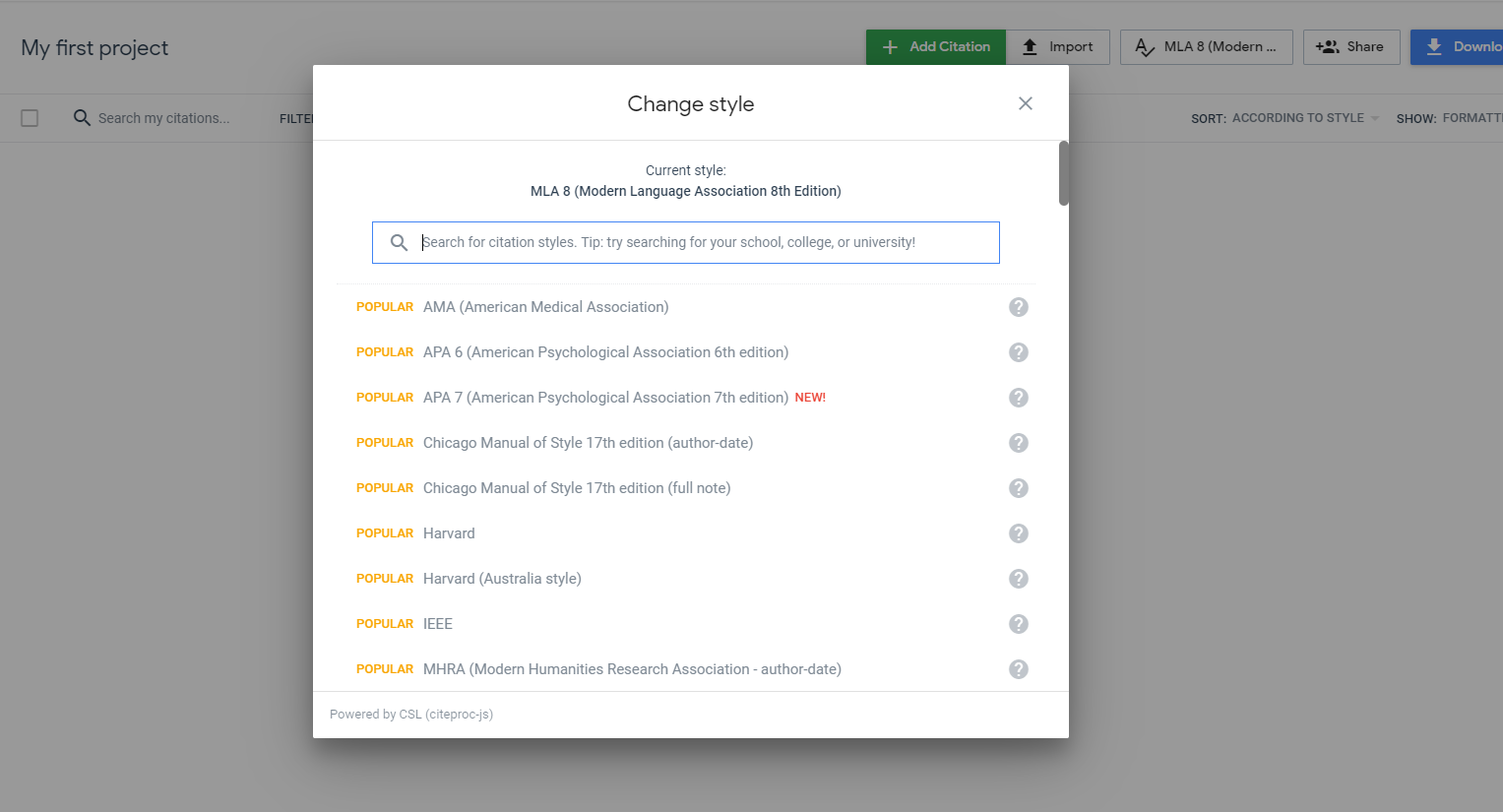Select APA 6 (6th edition) style
1503x812 pixels.
pos(605,352)
